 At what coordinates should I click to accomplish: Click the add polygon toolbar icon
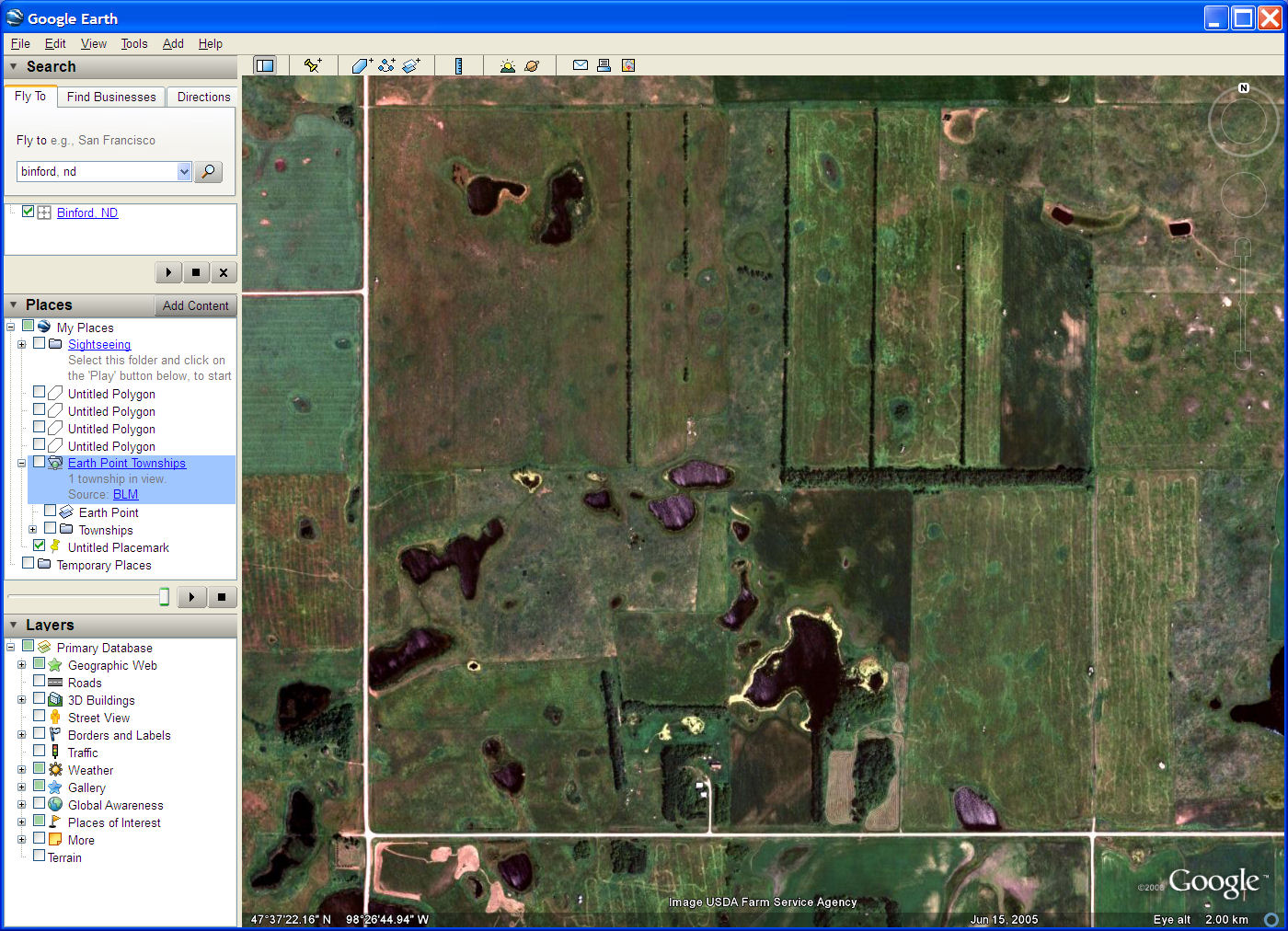point(362,65)
